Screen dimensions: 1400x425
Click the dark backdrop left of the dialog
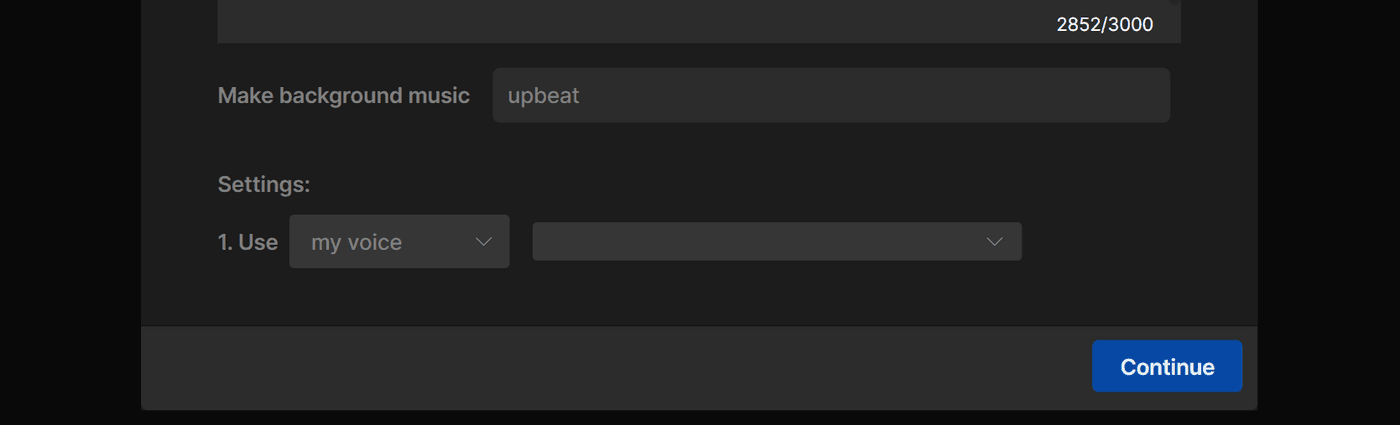click(70, 200)
